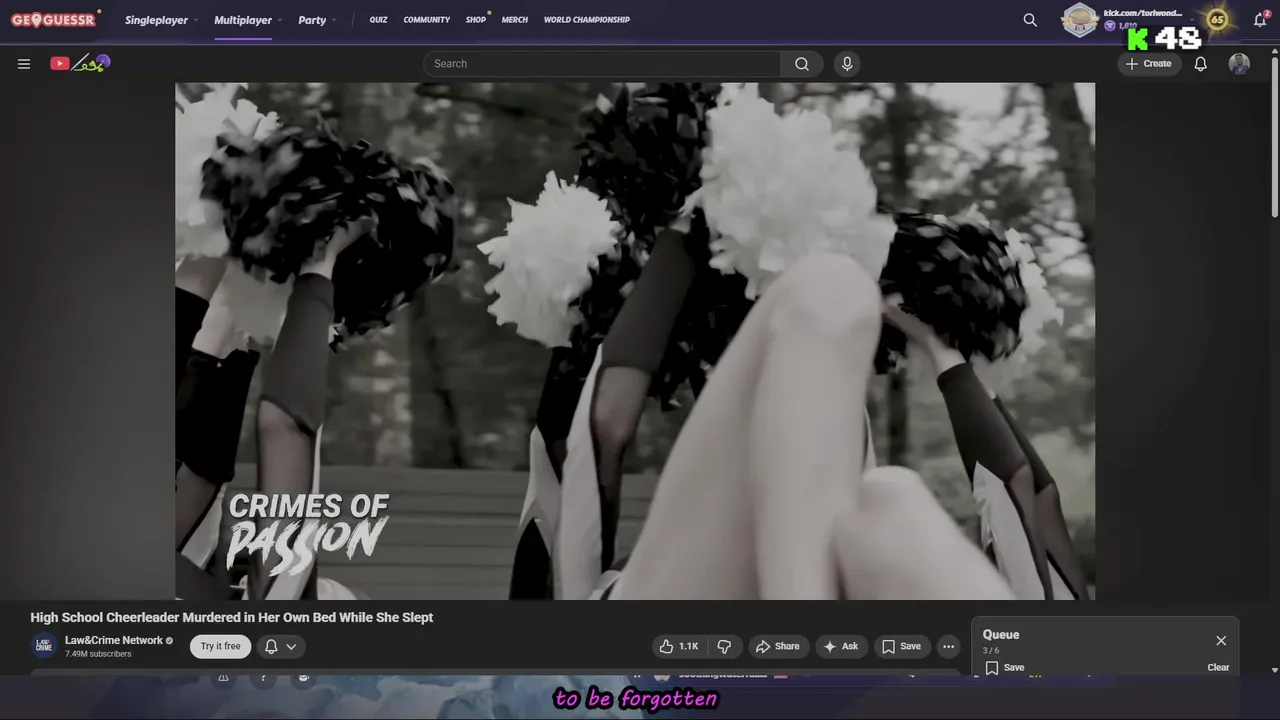Image resolution: width=1280 pixels, height=720 pixels.
Task: Open Law&Crime Network channel avatar
Action: click(44, 646)
